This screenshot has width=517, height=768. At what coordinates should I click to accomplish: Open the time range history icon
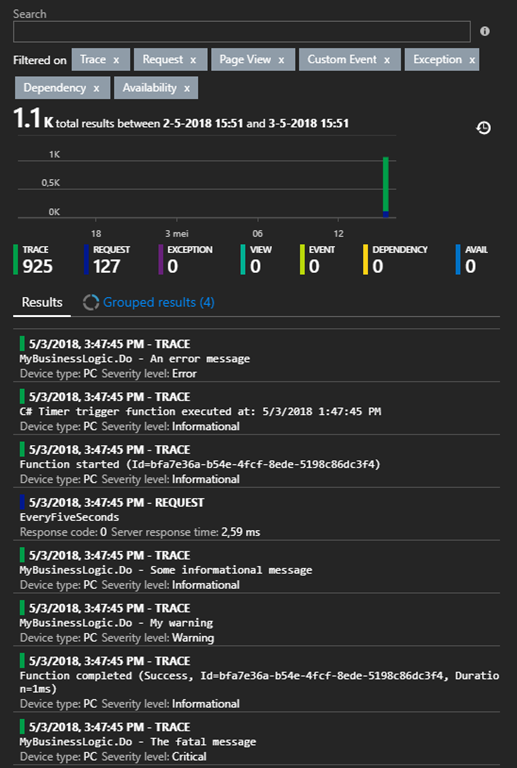pos(484,128)
